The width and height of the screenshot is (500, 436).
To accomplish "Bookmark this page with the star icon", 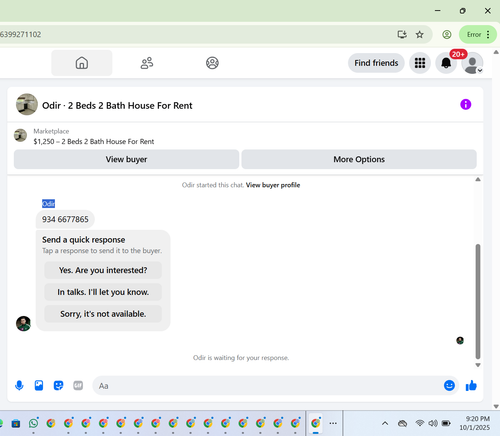I will [x=419, y=34].
